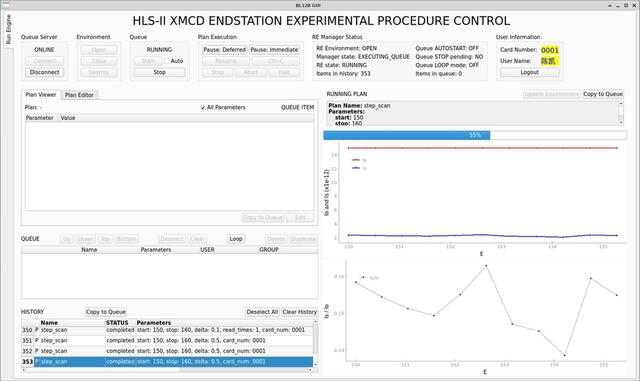640x381 pixels.
Task: Click history STATUS column header
Action: pyautogui.click(x=117, y=323)
